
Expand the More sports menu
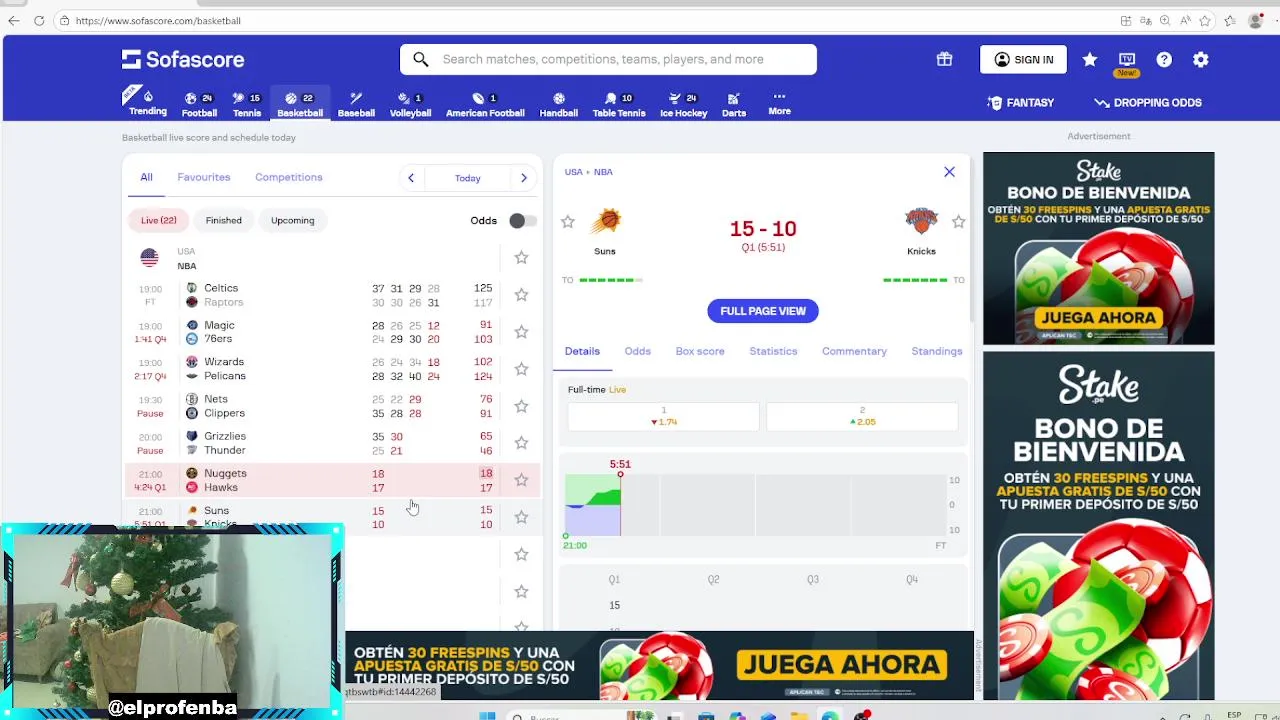pos(780,103)
